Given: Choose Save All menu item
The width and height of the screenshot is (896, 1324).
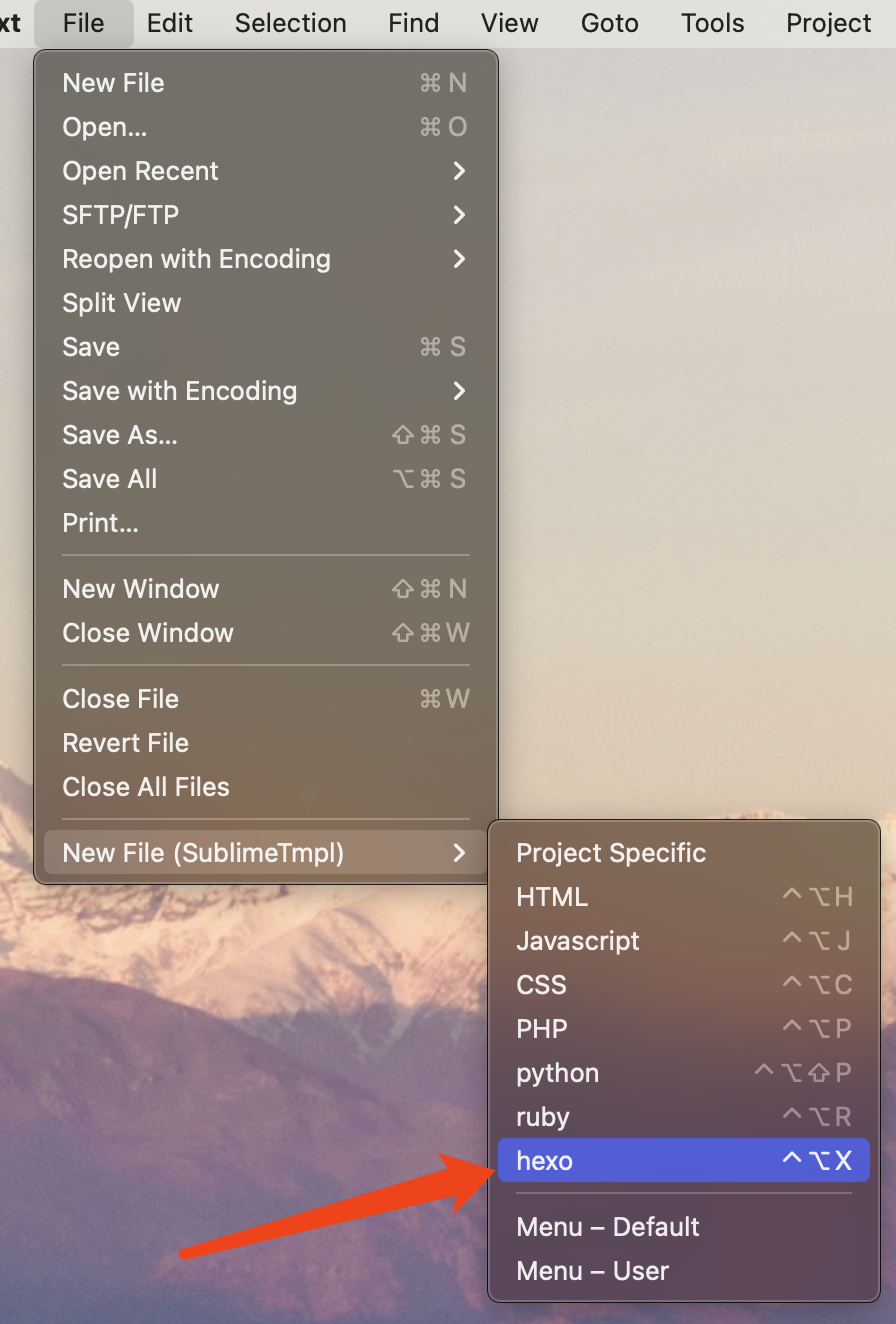Looking at the screenshot, I should coord(266,479).
